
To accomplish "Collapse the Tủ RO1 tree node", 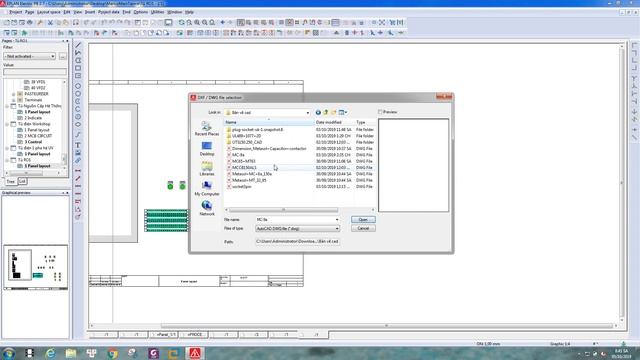I will tap(7, 160).
